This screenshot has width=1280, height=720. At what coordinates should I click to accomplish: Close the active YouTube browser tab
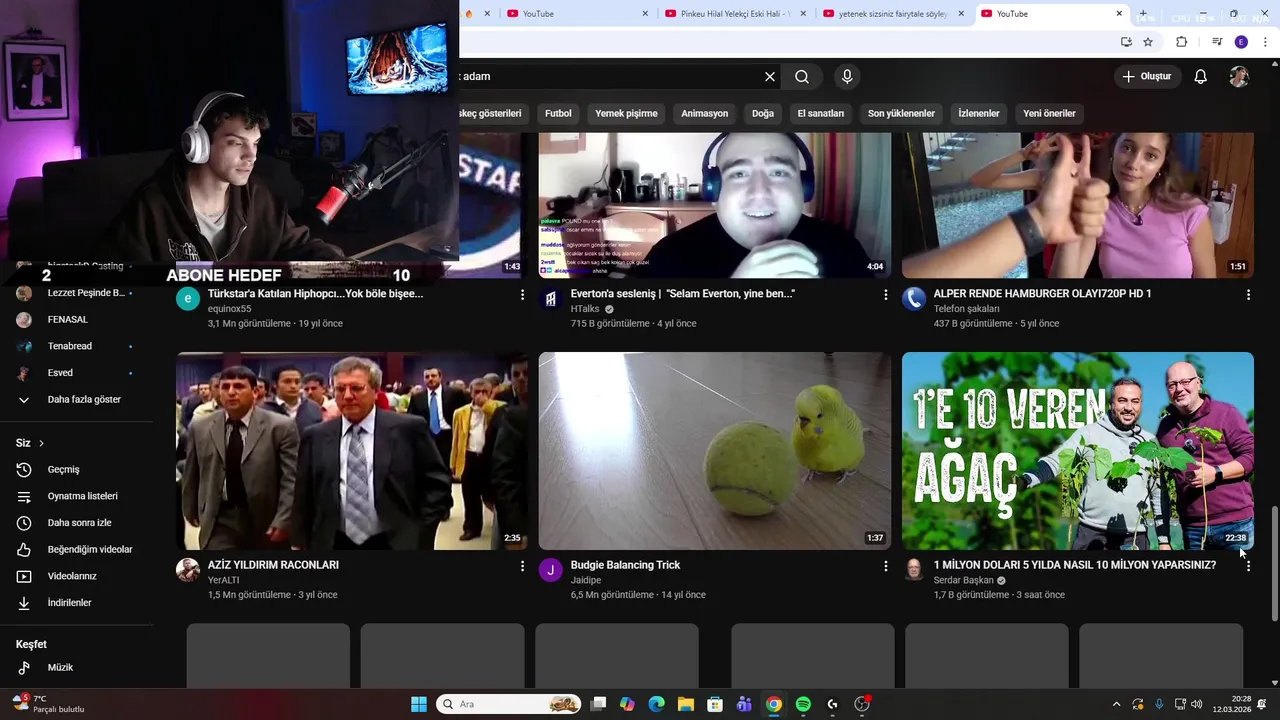pyautogui.click(x=1119, y=14)
